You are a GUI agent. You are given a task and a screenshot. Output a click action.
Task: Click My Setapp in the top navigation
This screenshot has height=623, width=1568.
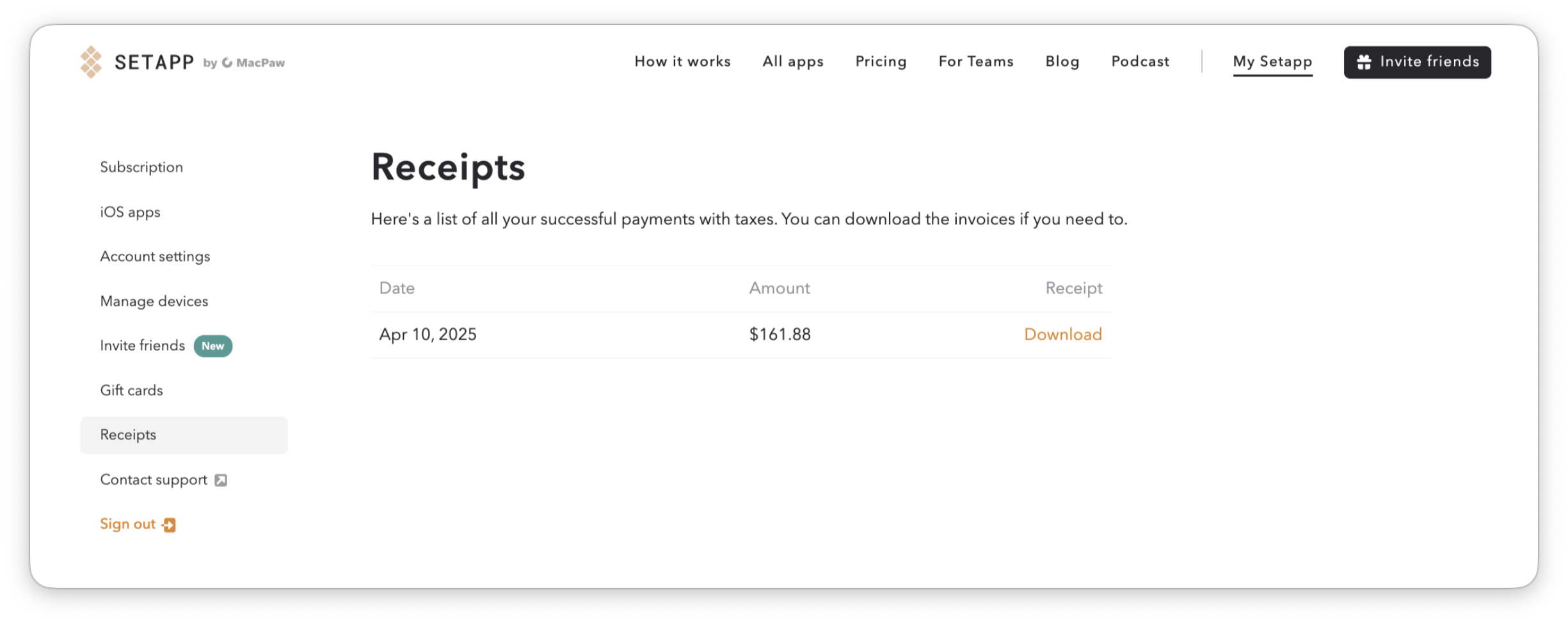1272,62
